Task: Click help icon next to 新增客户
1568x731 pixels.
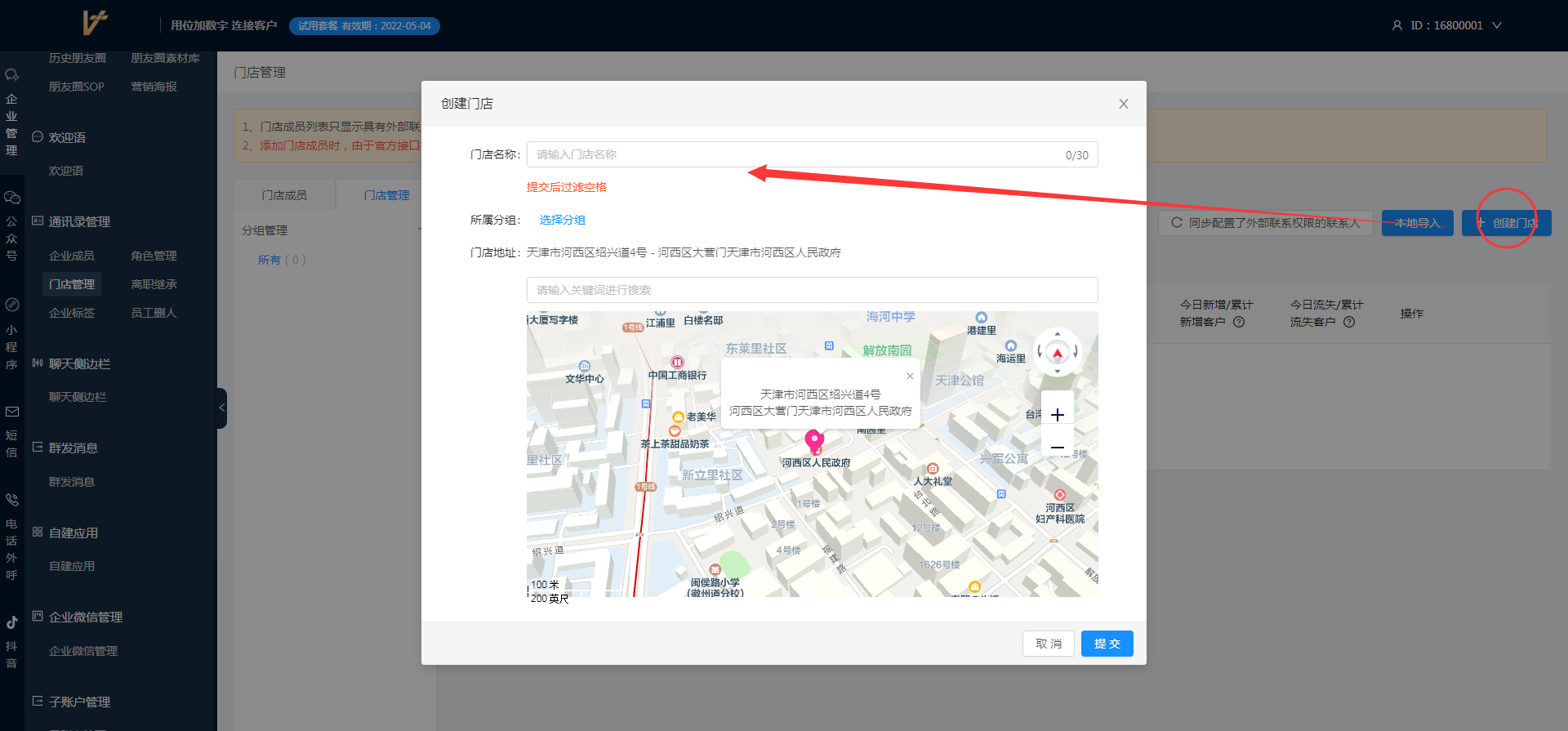Action: (x=1239, y=322)
